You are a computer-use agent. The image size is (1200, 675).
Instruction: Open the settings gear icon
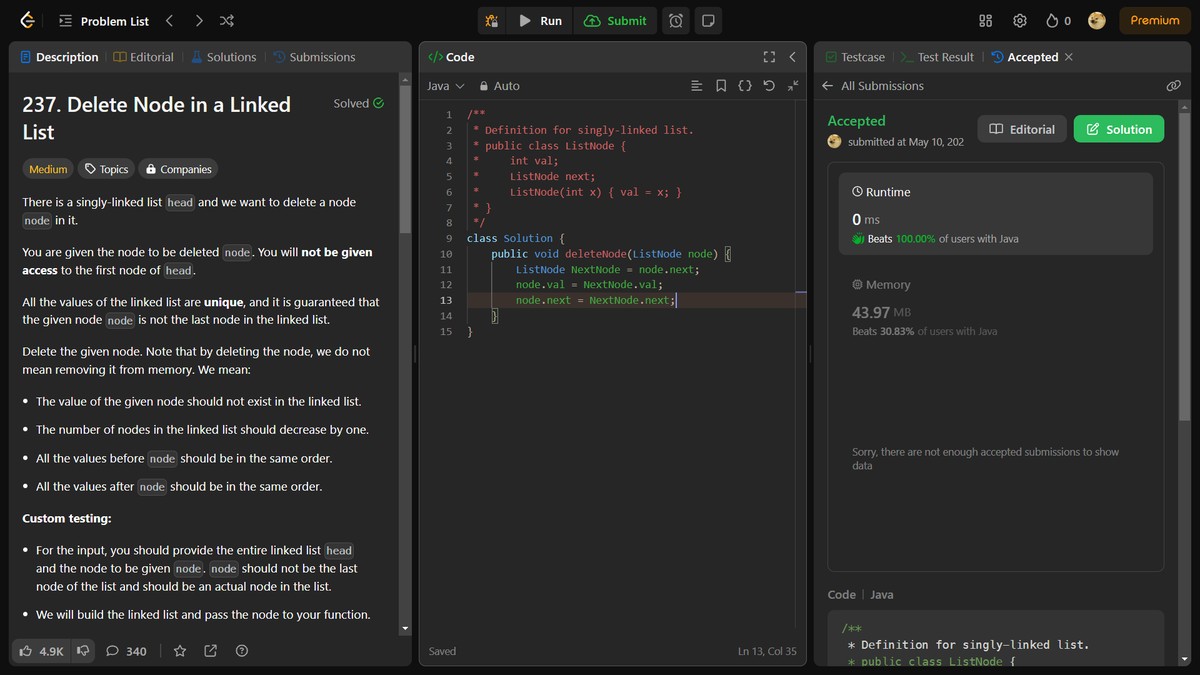pos(1020,21)
